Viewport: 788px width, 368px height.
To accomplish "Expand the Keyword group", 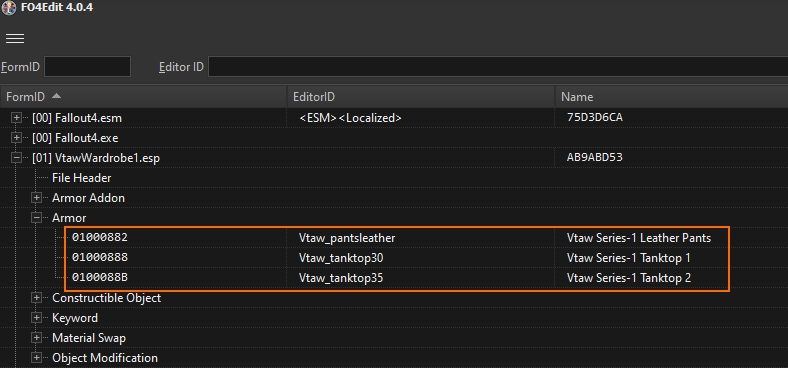I will pos(36,318).
